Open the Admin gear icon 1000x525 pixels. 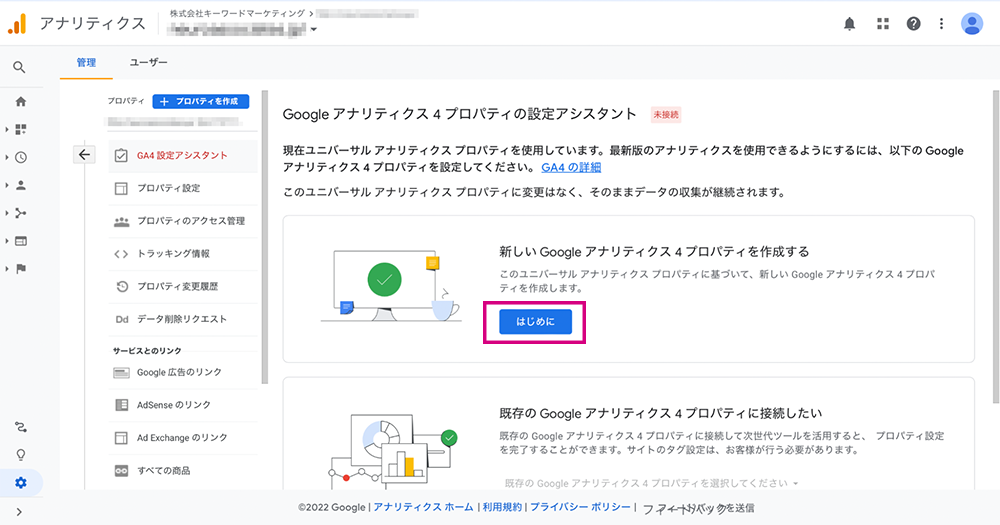coord(20,483)
